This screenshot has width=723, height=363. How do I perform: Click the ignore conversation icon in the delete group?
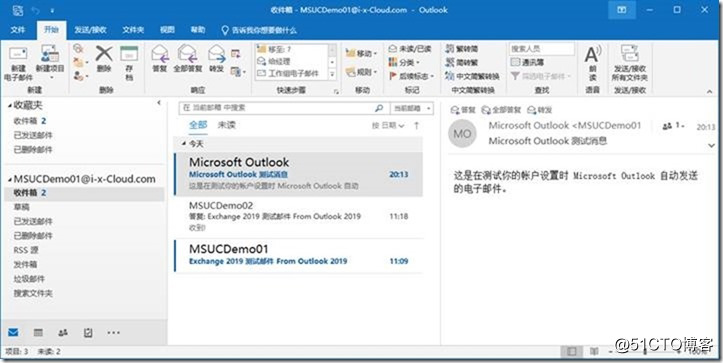[x=78, y=48]
